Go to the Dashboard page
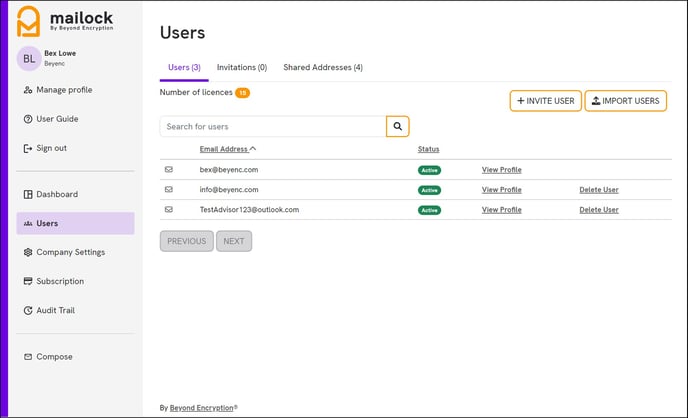Viewport: 688px width, 418px height. [57, 194]
